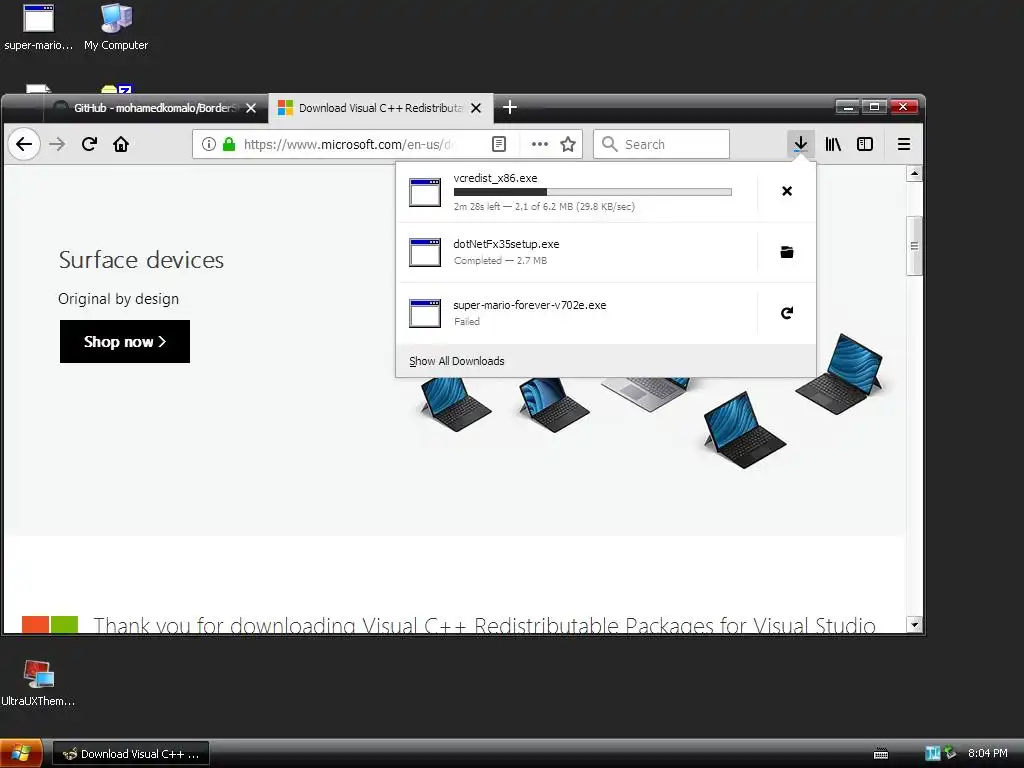Click the dotNetFx35setup.exe file name

[506, 244]
